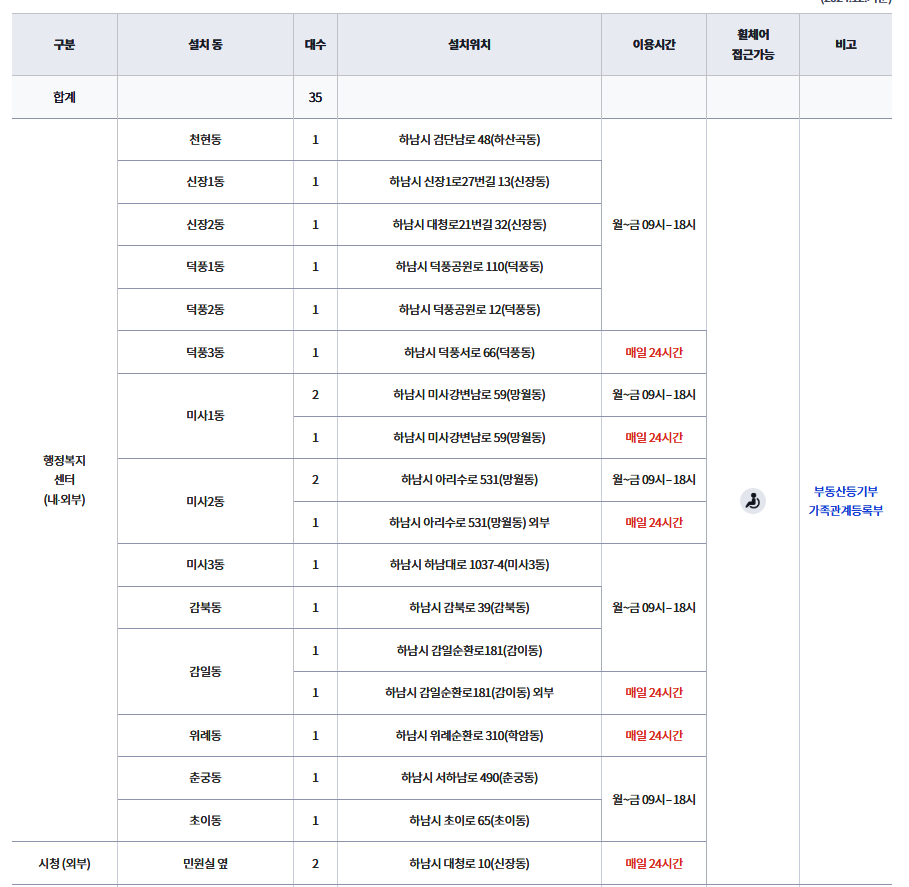Click the 대수 column header
Screen dimensions: 909x887
coord(315,43)
